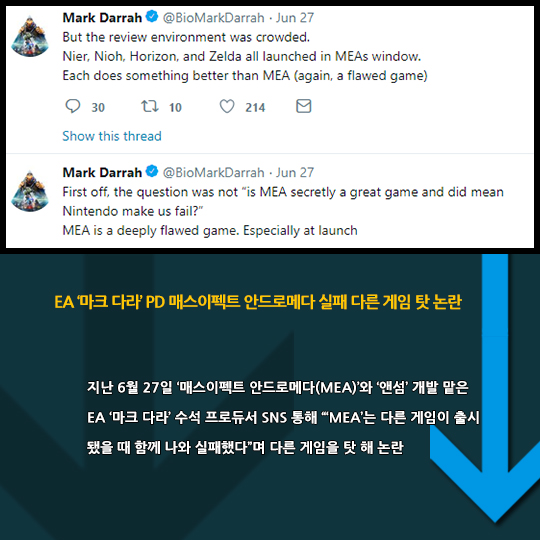Open @BioMarkDarrah handle on first tweet
The width and height of the screenshot is (540, 540).
click(x=214, y=18)
